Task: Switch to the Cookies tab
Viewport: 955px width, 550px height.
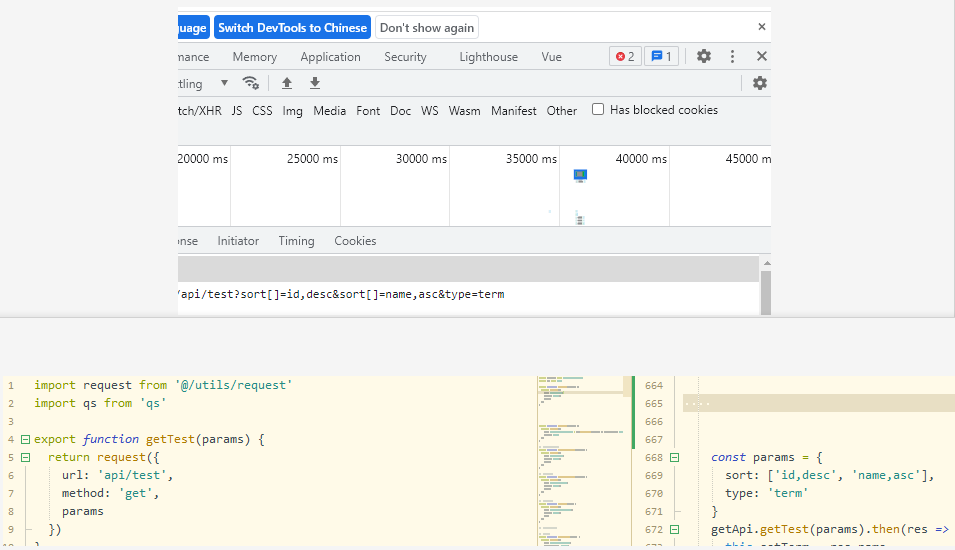Action: click(x=355, y=241)
